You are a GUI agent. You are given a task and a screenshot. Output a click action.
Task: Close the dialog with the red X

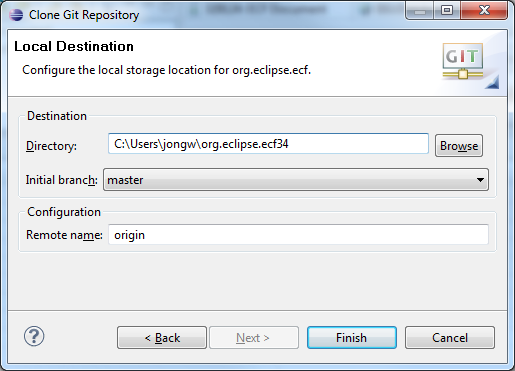click(x=484, y=11)
